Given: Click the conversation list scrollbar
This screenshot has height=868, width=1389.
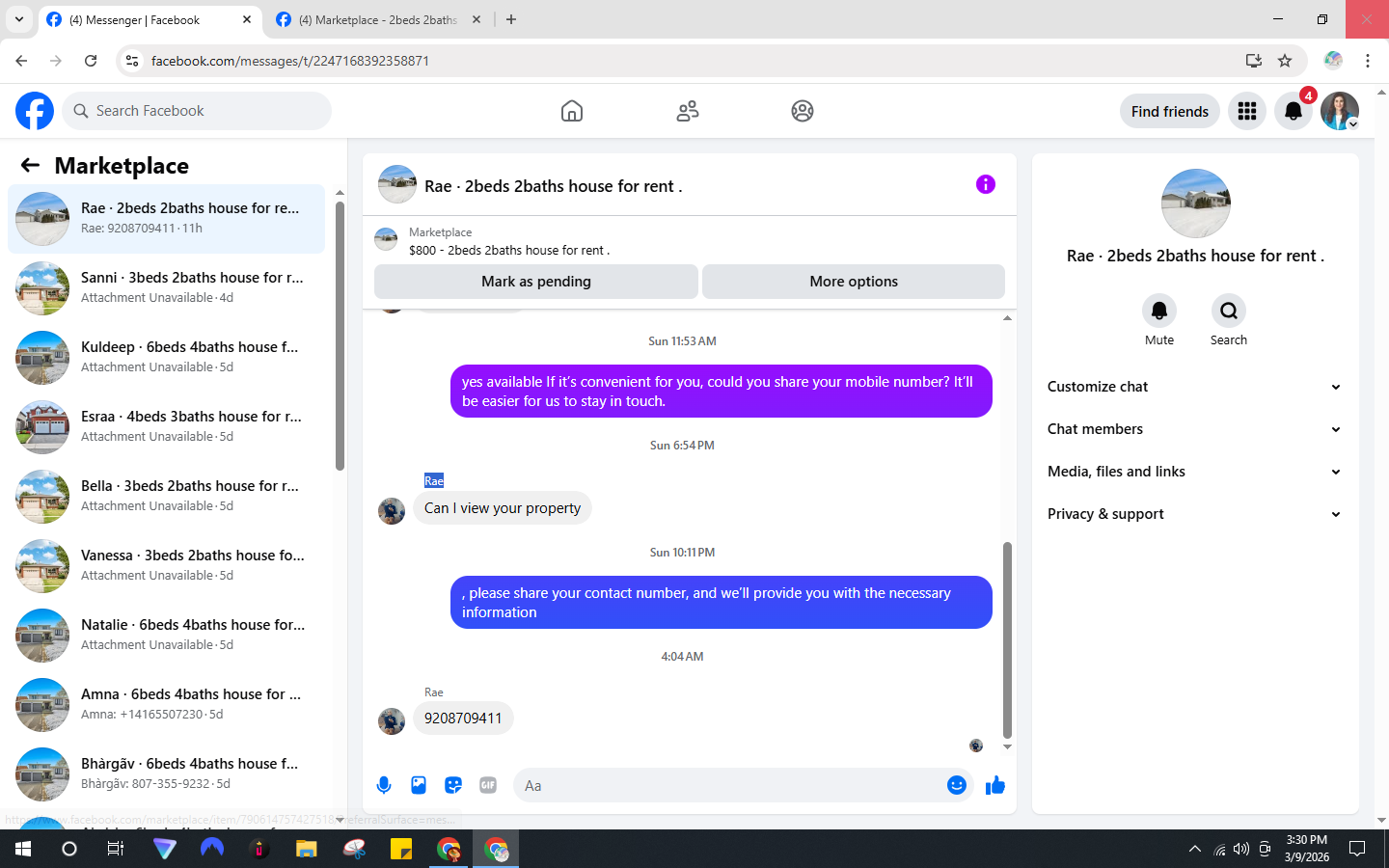Looking at the screenshot, I should (x=340, y=336).
